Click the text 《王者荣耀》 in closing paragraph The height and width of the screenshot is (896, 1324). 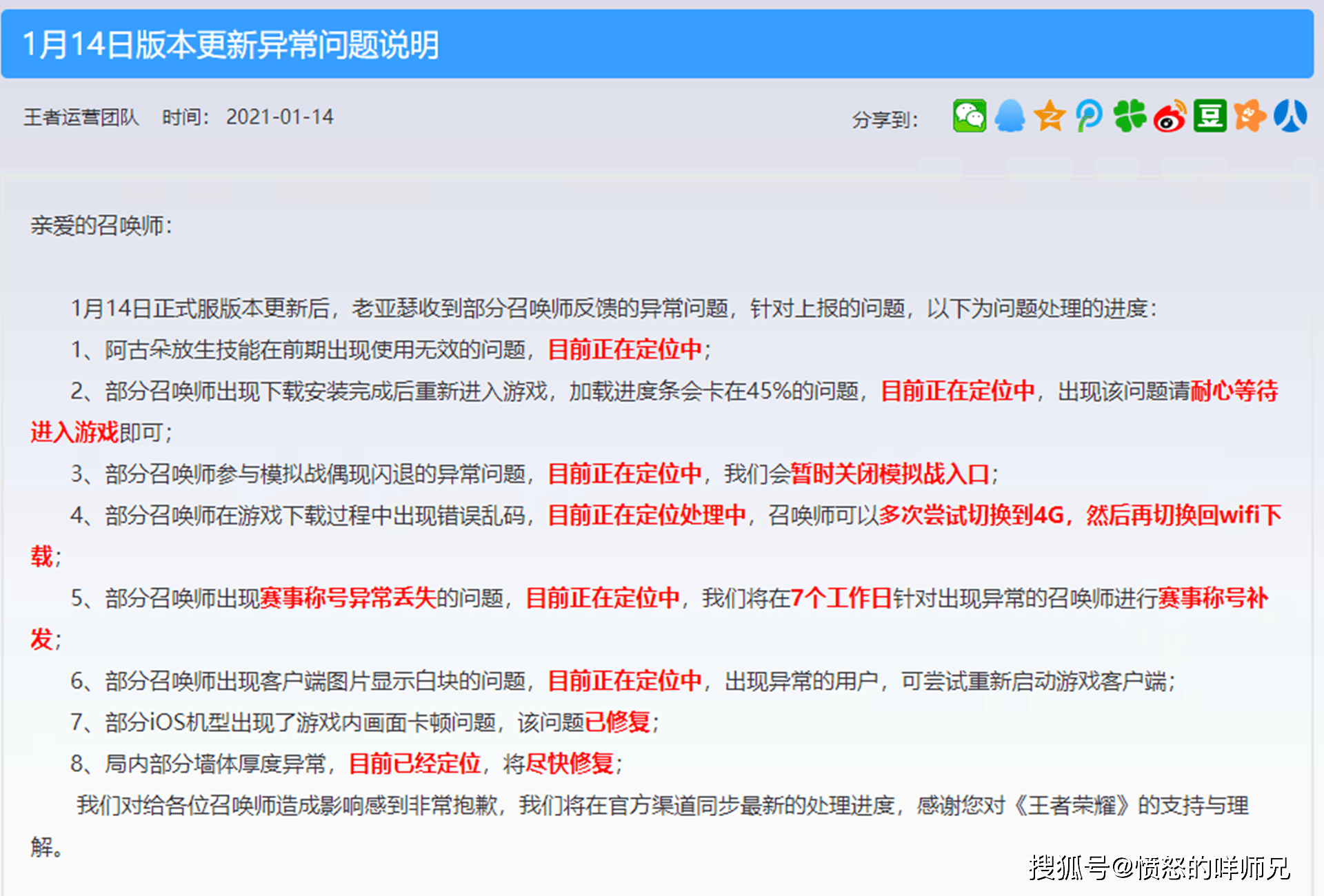pos(1072,805)
